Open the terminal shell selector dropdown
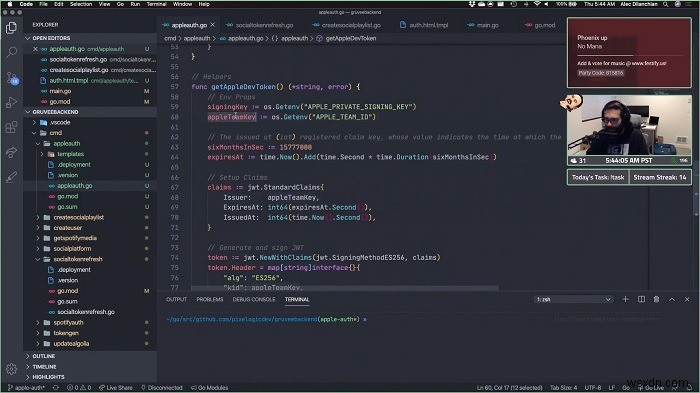 point(573,299)
